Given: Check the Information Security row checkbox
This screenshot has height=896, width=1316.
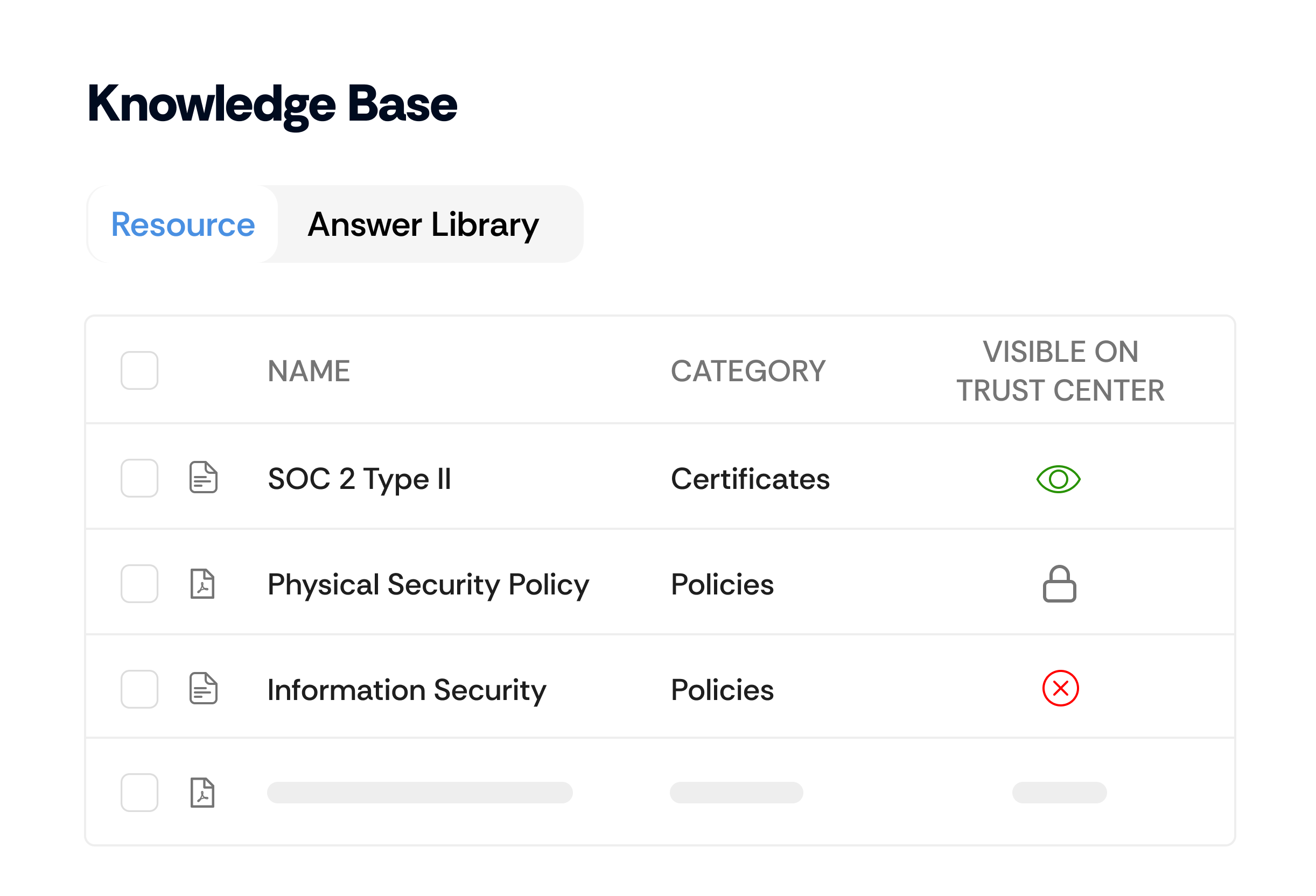Looking at the screenshot, I should click(x=139, y=689).
